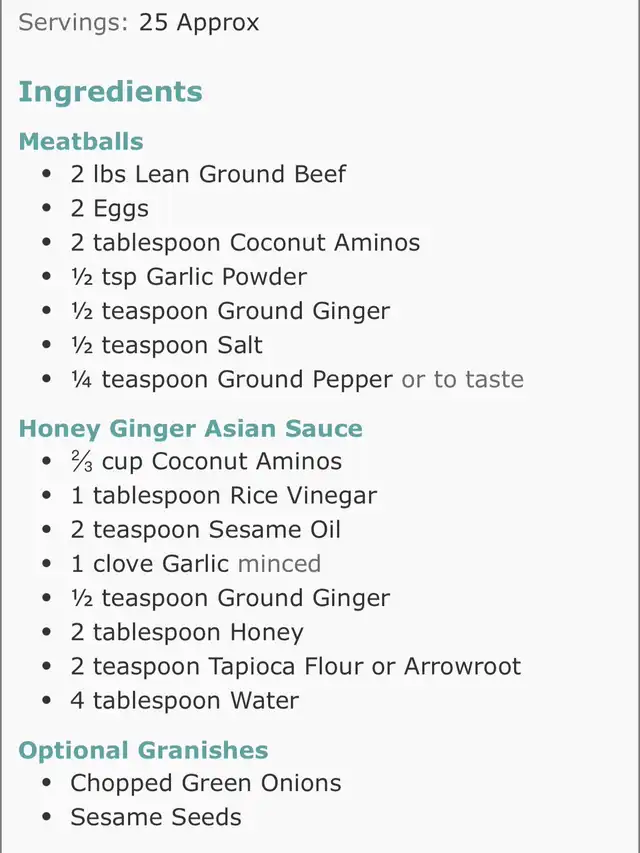The width and height of the screenshot is (640, 853).
Task: Click the 25 Approx servings value
Action: click(x=199, y=22)
